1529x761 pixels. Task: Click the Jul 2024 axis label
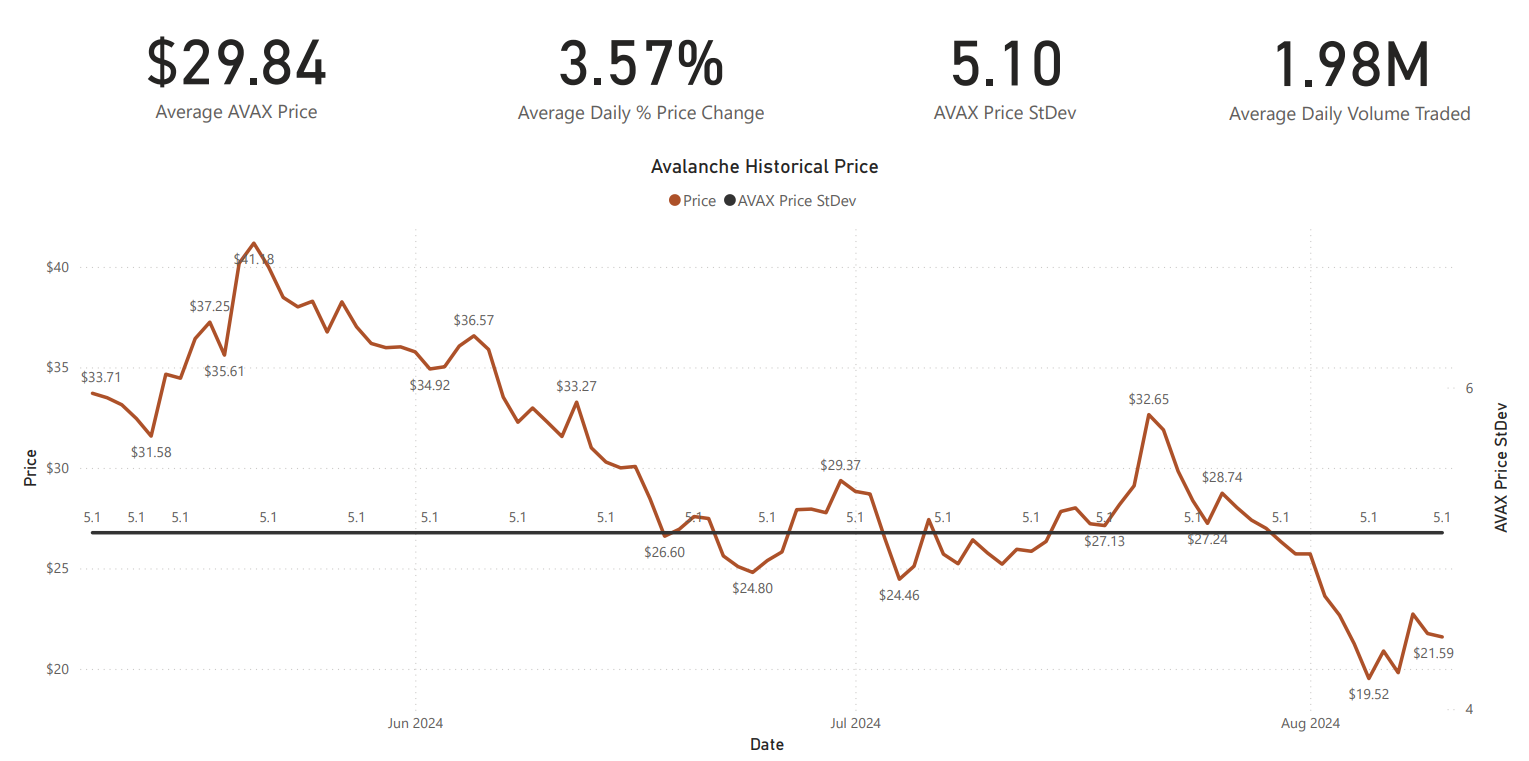coord(856,723)
